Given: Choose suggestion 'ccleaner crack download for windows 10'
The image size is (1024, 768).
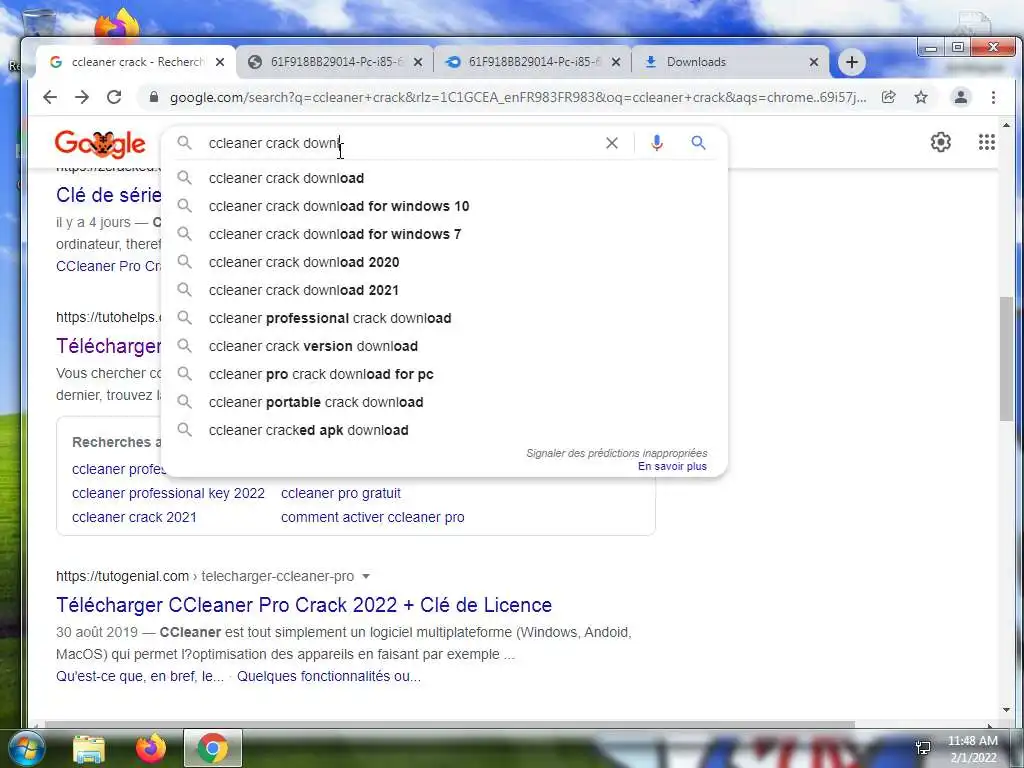Looking at the screenshot, I should 444,206.
